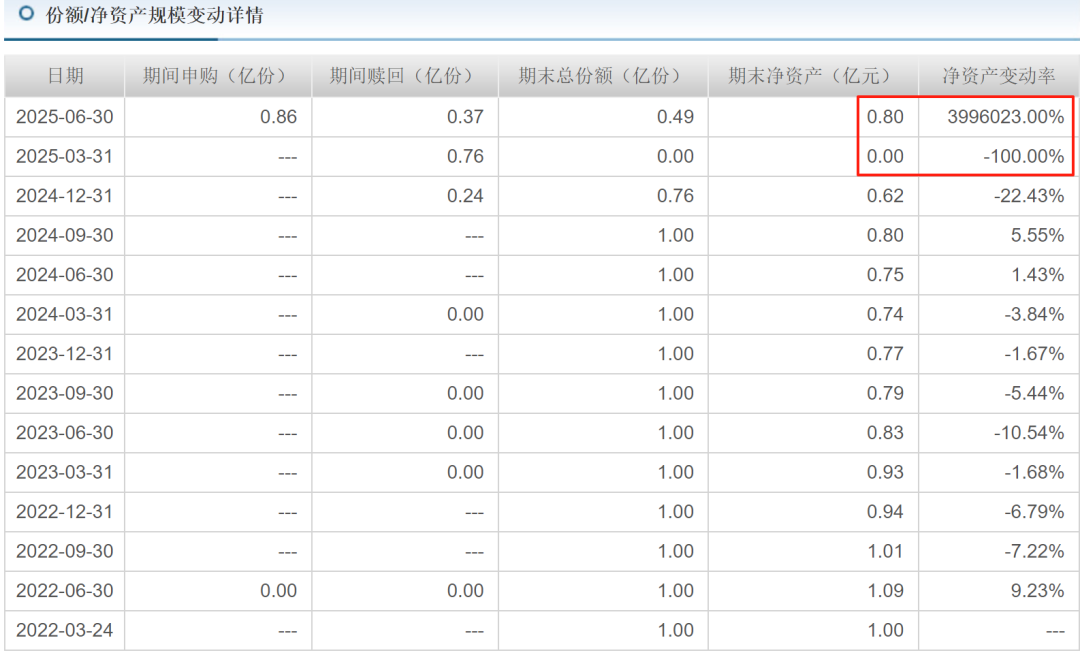The image size is (1080, 655).
Task: Select the date cell 2024-12-31
Action: point(65,196)
